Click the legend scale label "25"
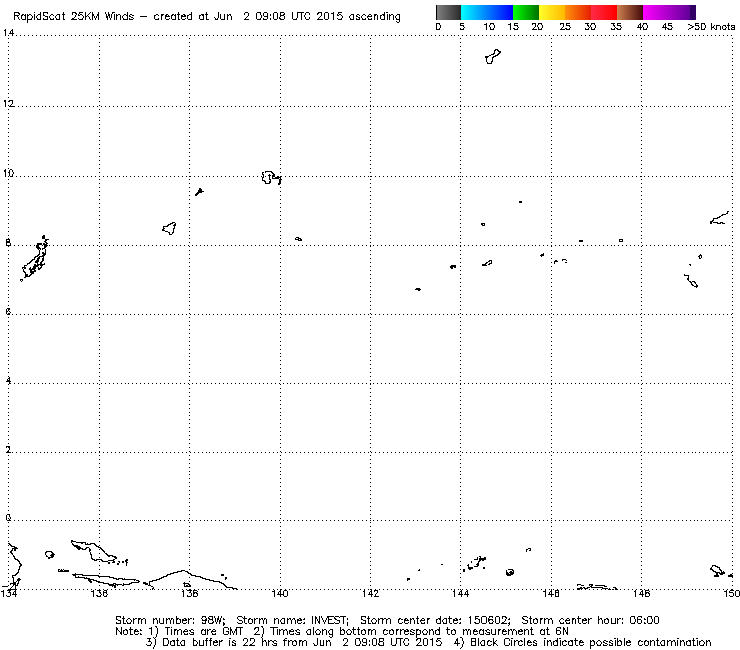740x650 pixels. 565,27
